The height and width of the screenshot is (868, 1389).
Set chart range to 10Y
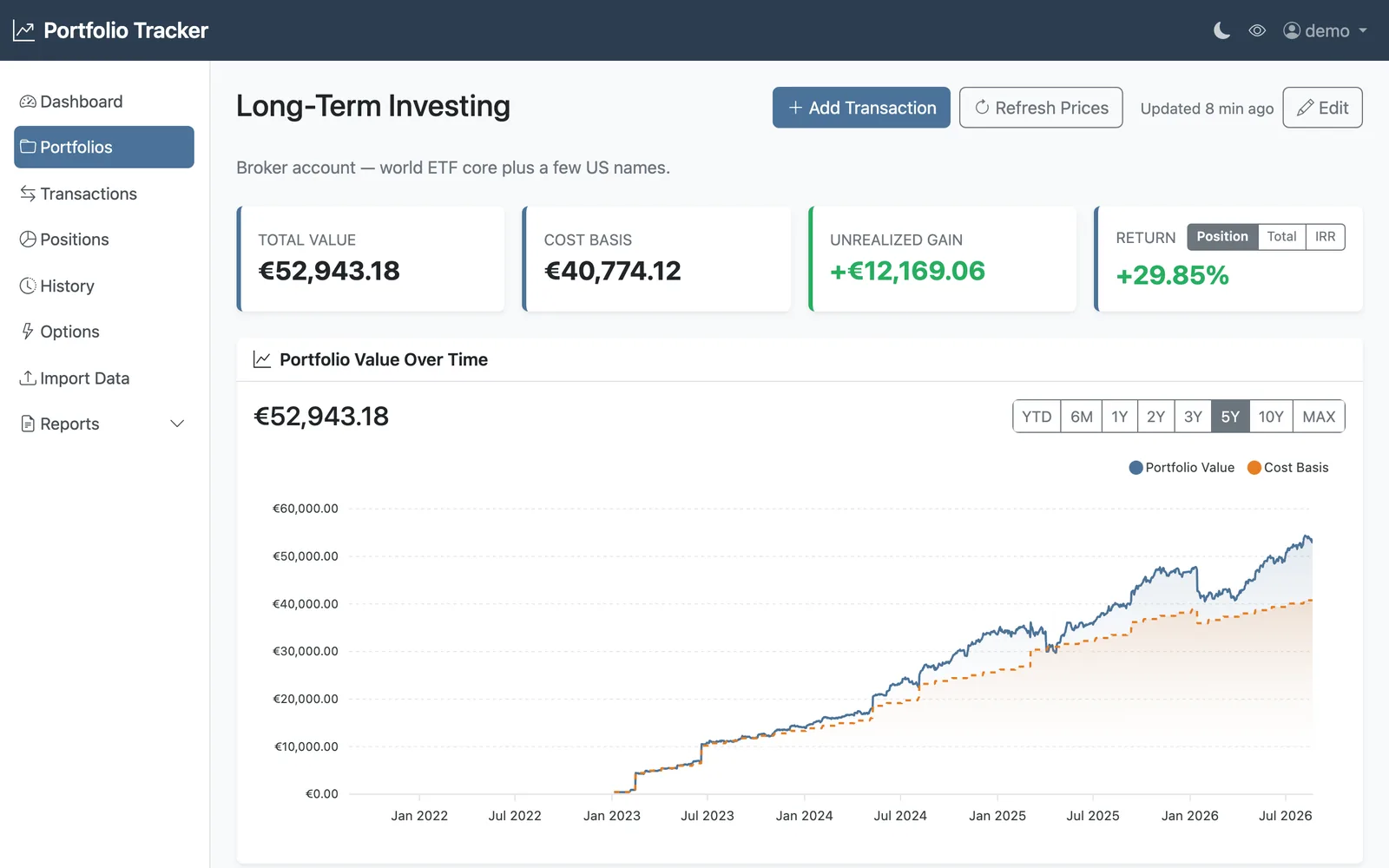[1271, 417]
